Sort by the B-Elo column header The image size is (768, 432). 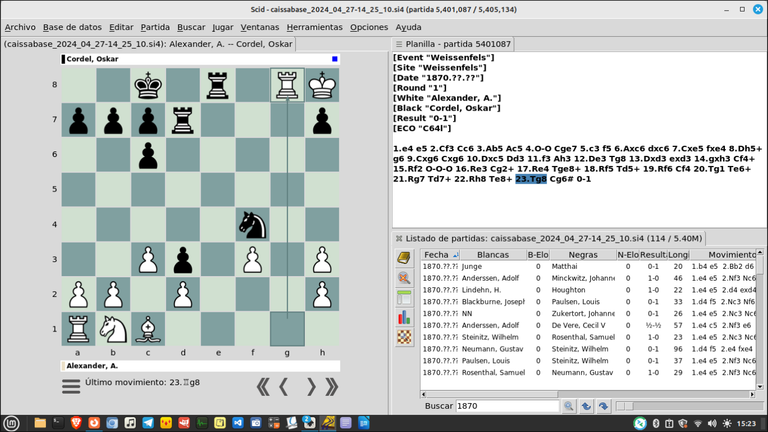pyautogui.click(x=538, y=255)
